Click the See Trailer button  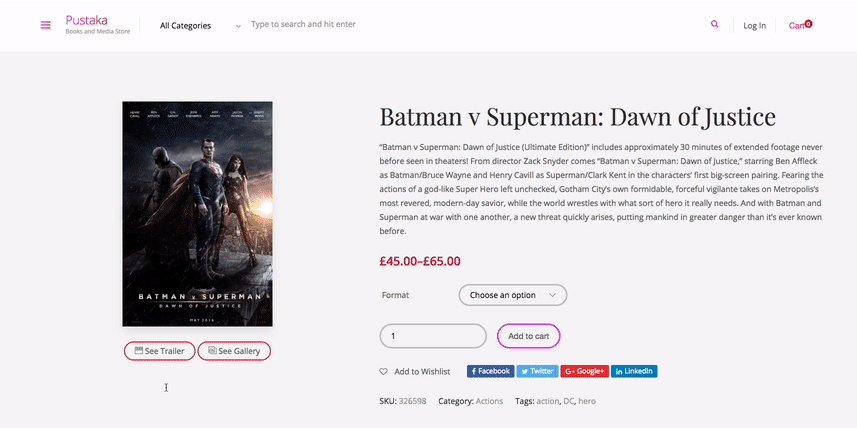point(160,351)
